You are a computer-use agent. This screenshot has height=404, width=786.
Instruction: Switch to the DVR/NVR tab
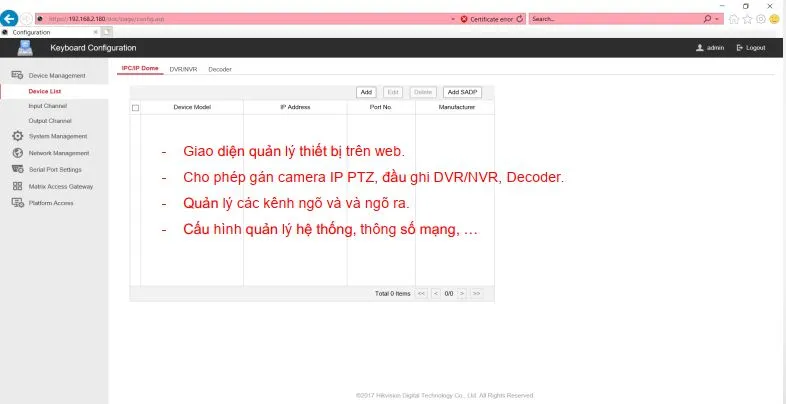(183, 69)
